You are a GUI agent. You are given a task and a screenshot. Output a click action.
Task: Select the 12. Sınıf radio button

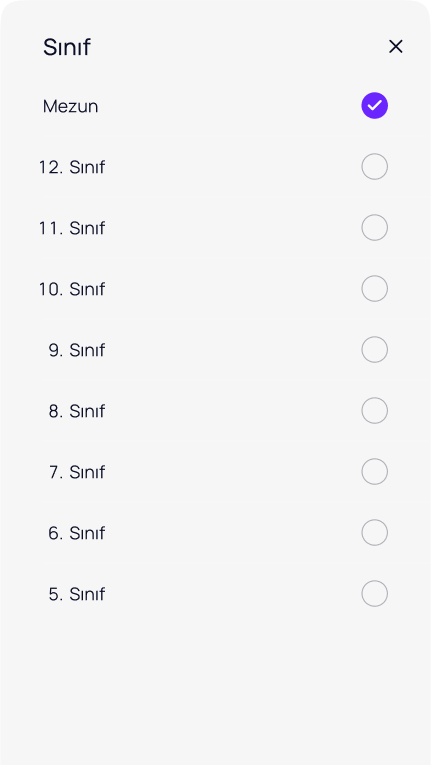(374, 166)
